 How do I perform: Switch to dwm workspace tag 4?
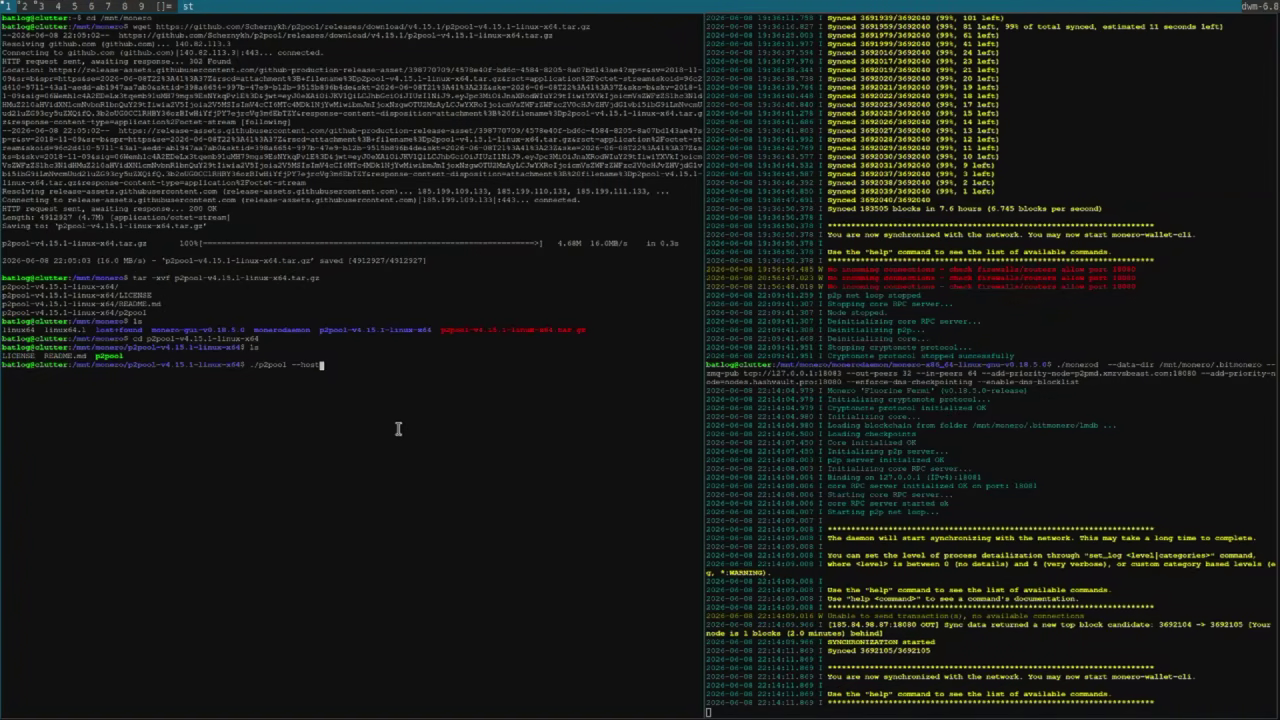click(x=58, y=6)
